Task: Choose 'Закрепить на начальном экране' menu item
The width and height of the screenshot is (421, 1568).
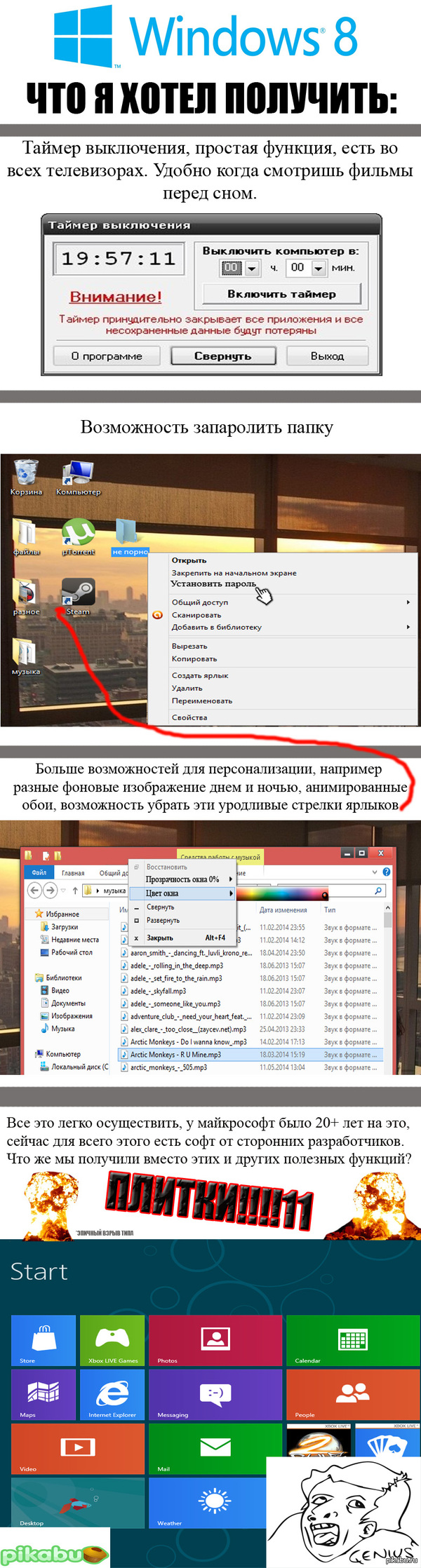Action: [x=234, y=573]
